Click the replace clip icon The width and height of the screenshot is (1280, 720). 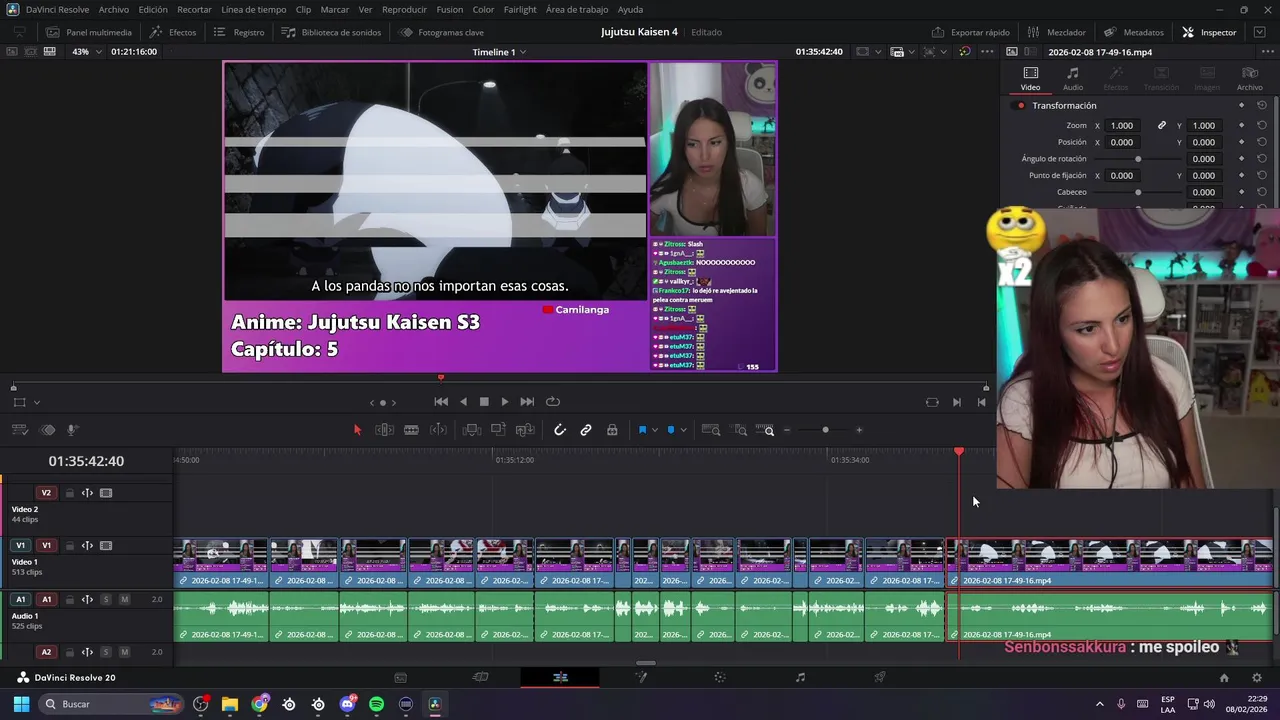point(525,430)
